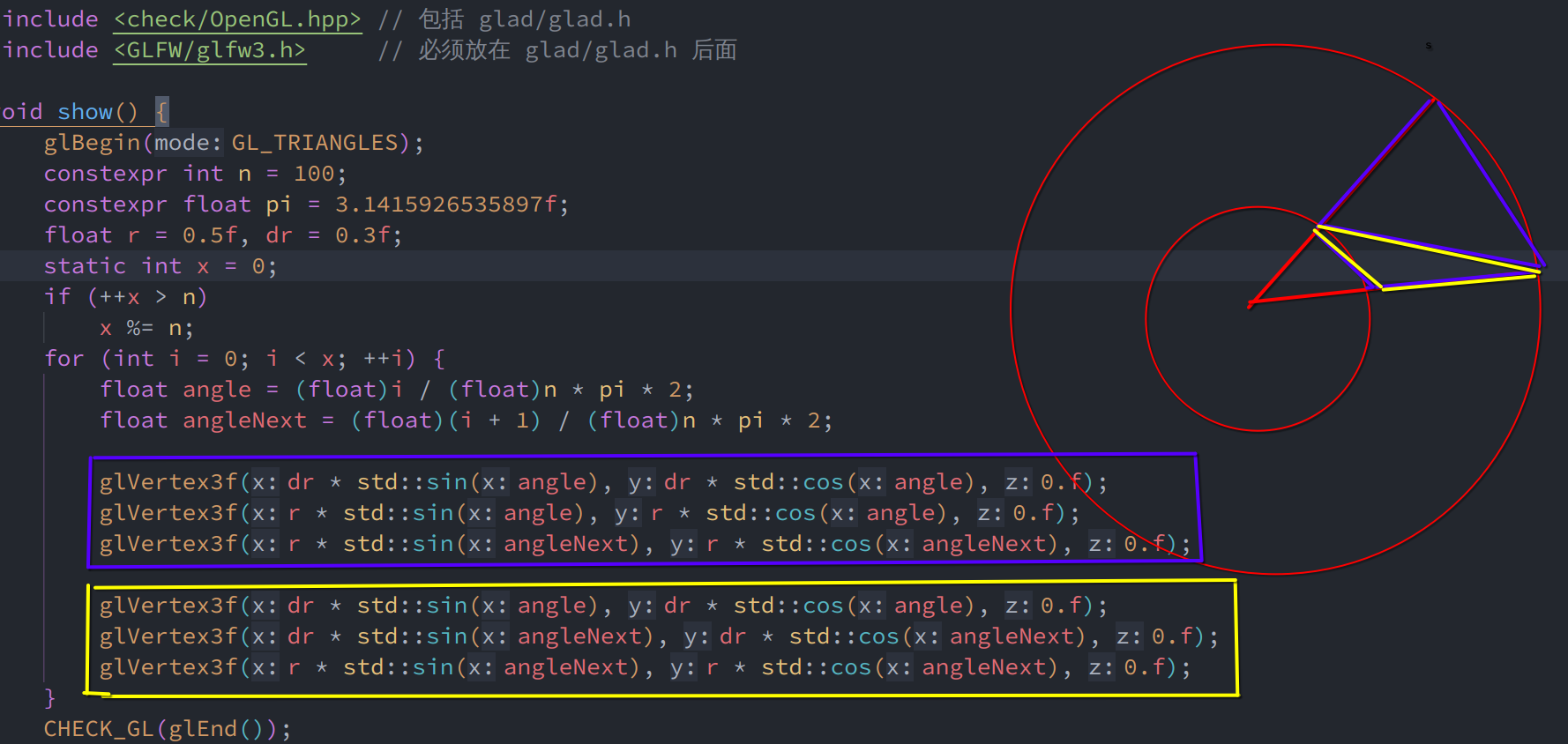This screenshot has height=744, width=1568.
Task: Click the show function name
Action: coord(85,112)
